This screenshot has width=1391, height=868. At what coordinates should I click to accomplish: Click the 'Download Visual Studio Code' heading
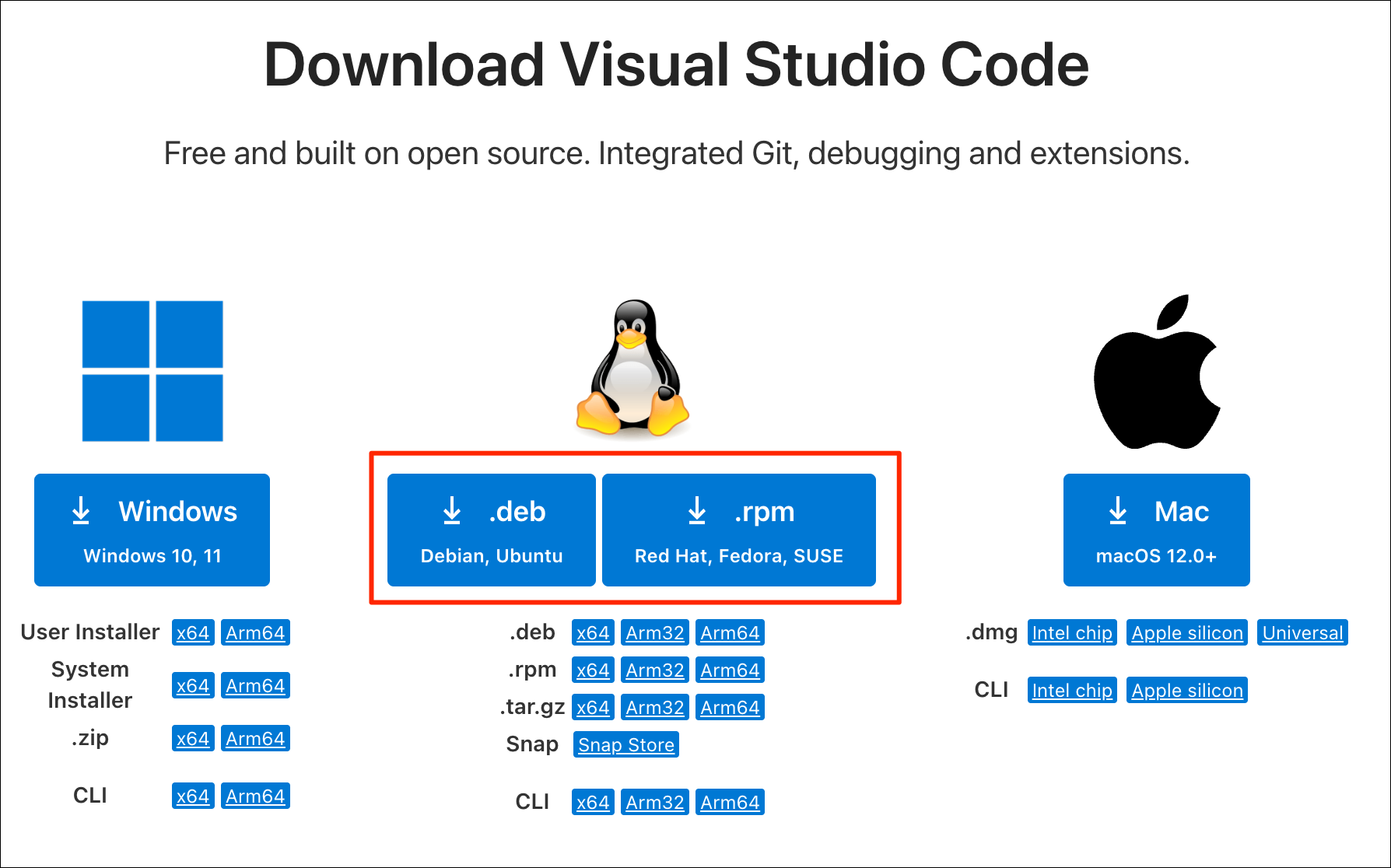pos(676,65)
